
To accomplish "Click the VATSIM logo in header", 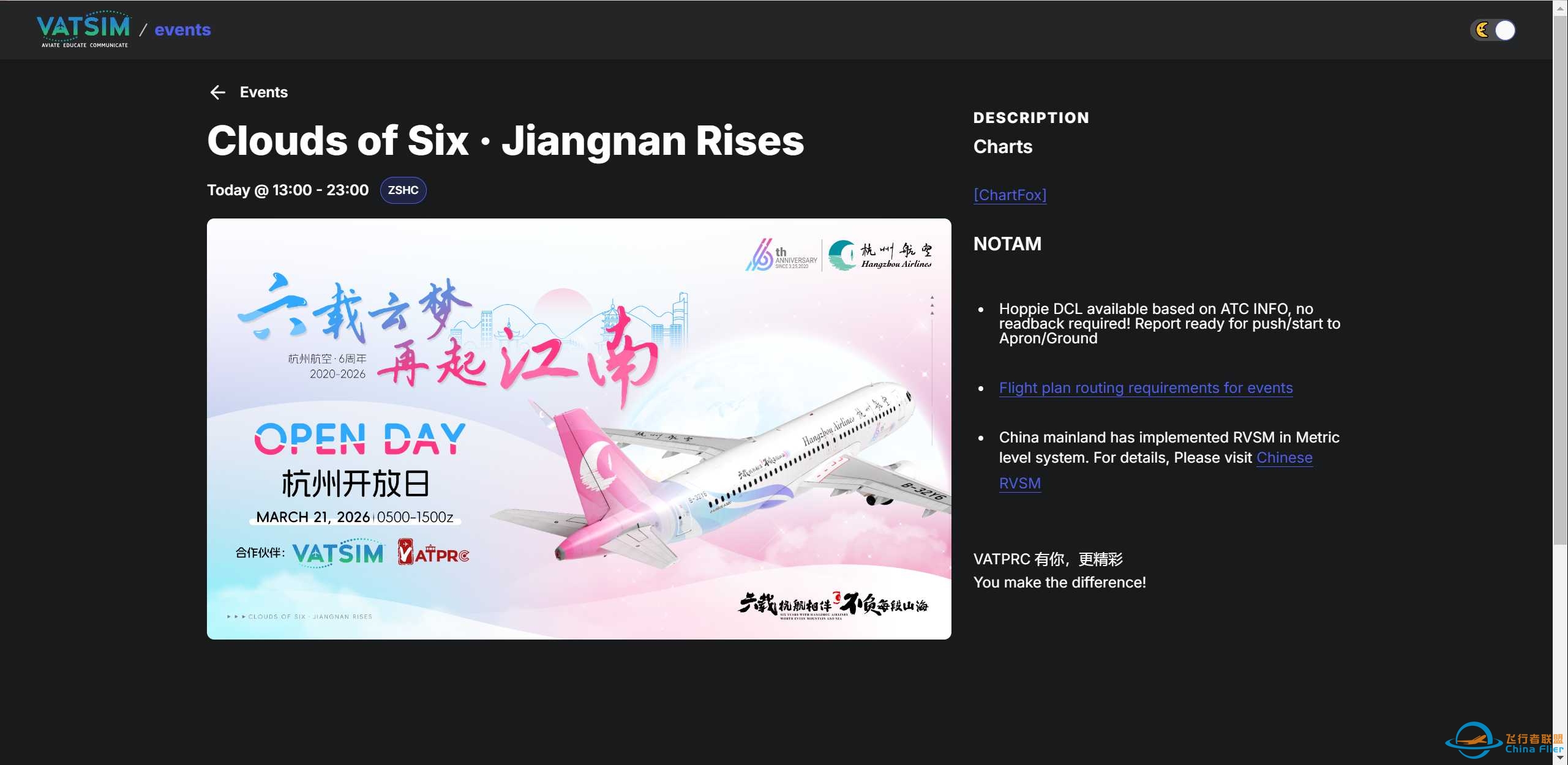I will click(x=83, y=29).
